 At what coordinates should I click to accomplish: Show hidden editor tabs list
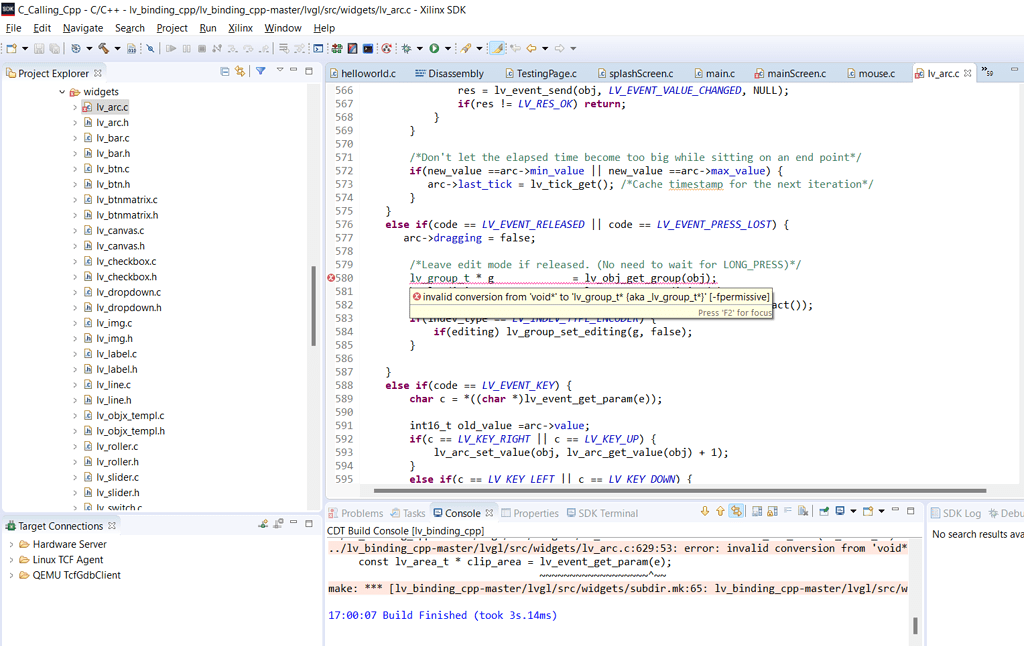(x=987, y=72)
